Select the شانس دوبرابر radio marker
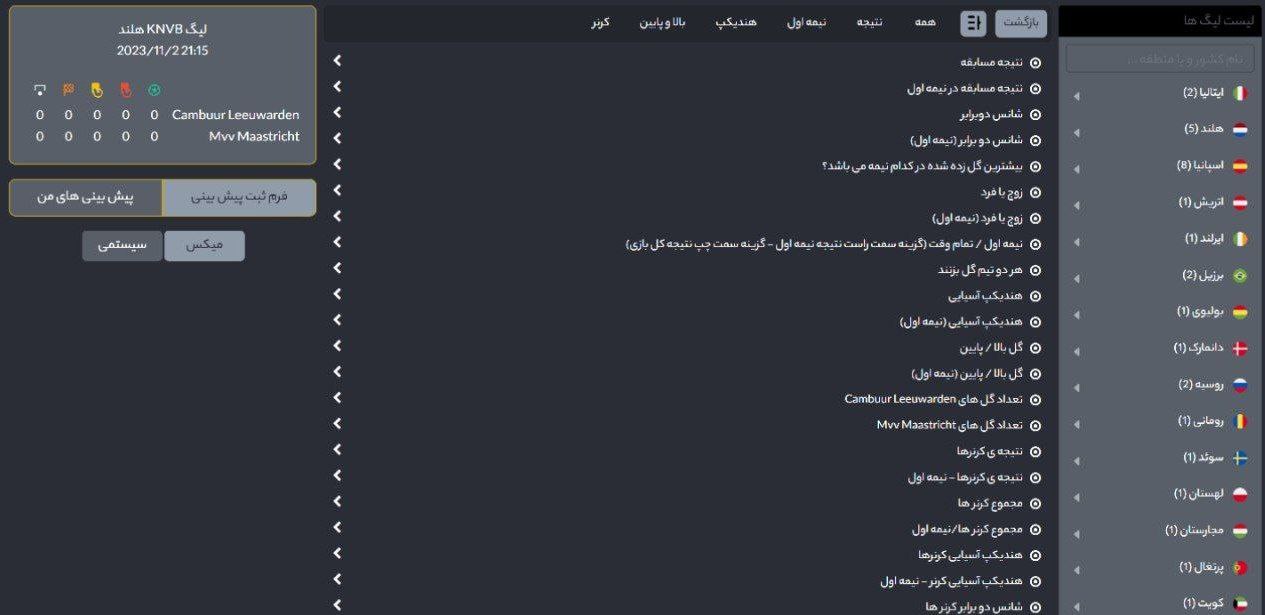The height and width of the screenshot is (615, 1265). (1035, 114)
